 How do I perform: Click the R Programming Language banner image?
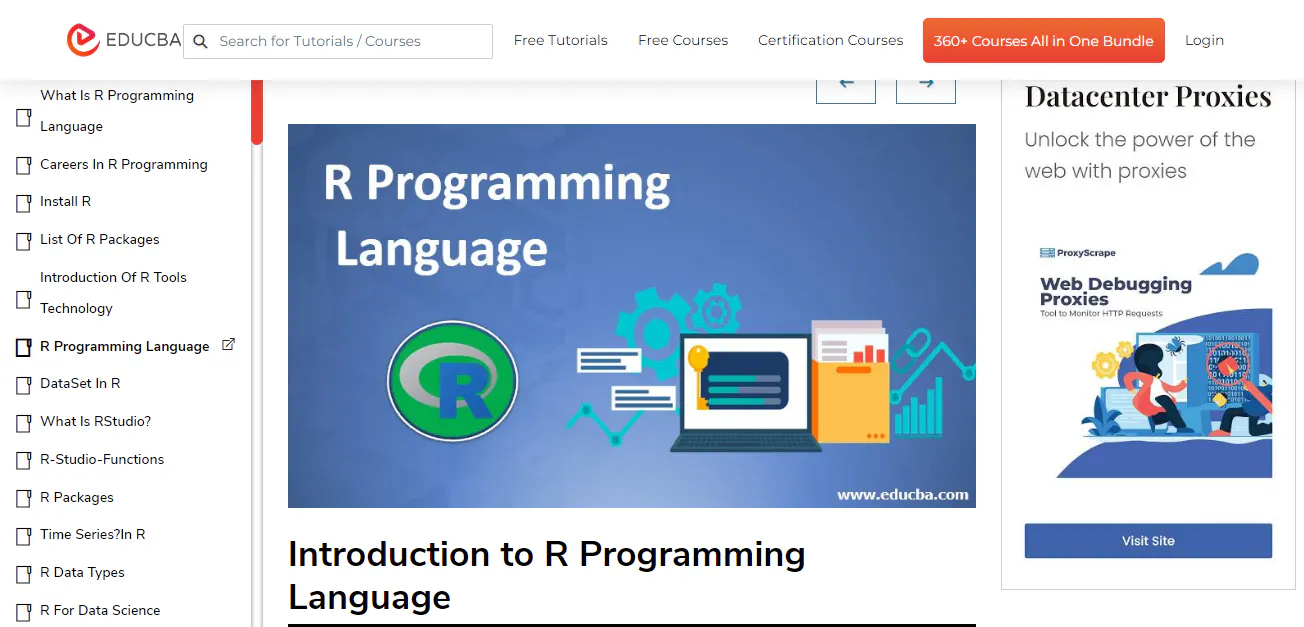point(631,315)
